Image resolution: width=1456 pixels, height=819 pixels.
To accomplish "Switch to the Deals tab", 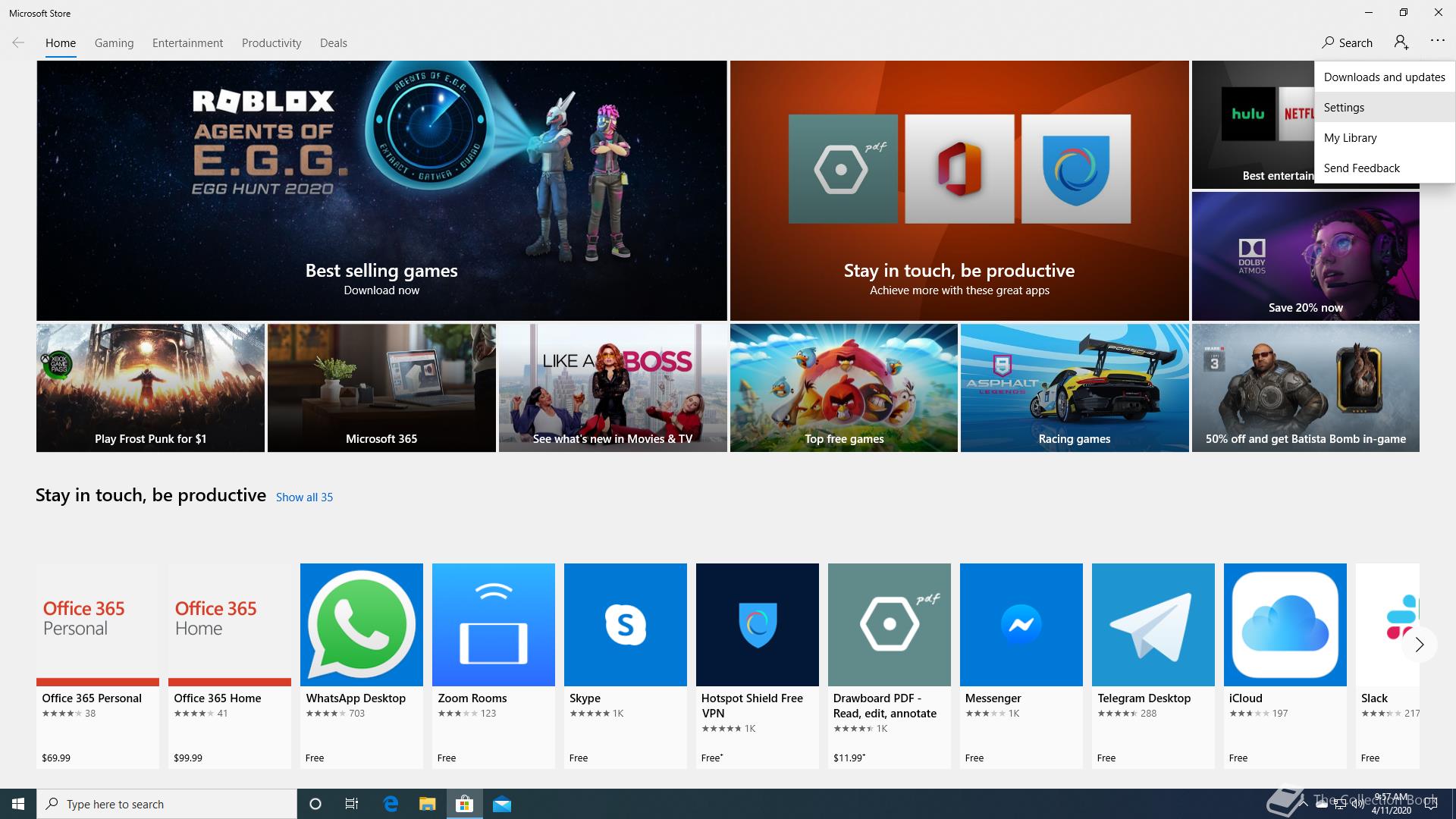I will tap(334, 42).
